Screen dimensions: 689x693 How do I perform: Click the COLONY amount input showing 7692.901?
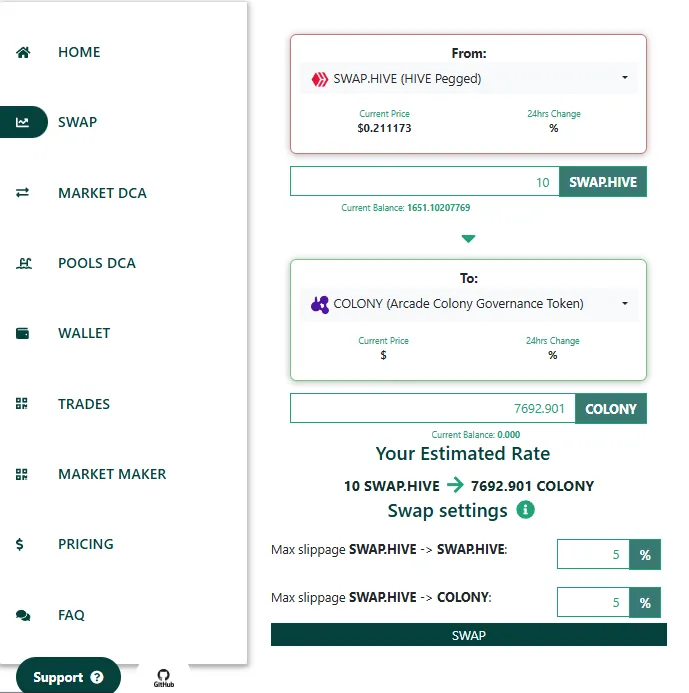433,408
